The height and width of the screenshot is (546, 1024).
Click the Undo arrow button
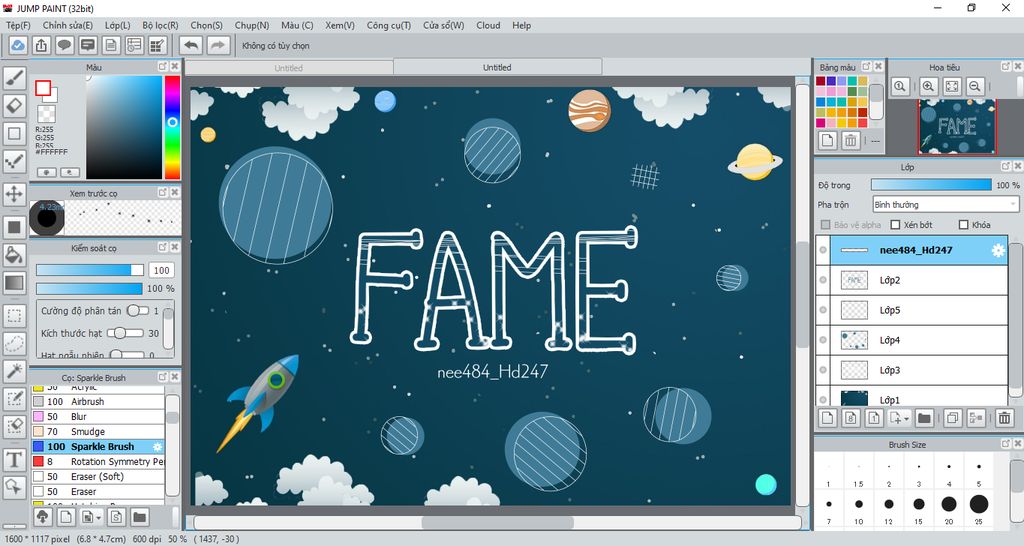[x=191, y=46]
